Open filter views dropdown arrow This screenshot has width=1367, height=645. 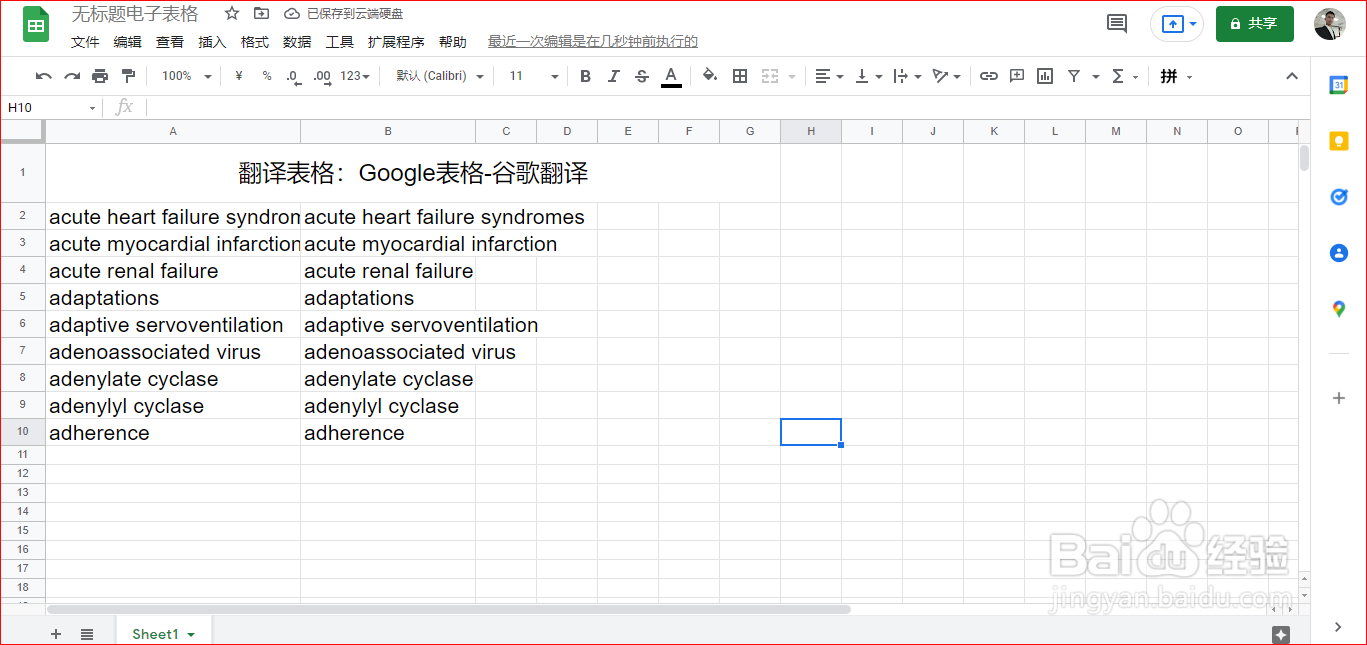pyautogui.click(x=1096, y=76)
